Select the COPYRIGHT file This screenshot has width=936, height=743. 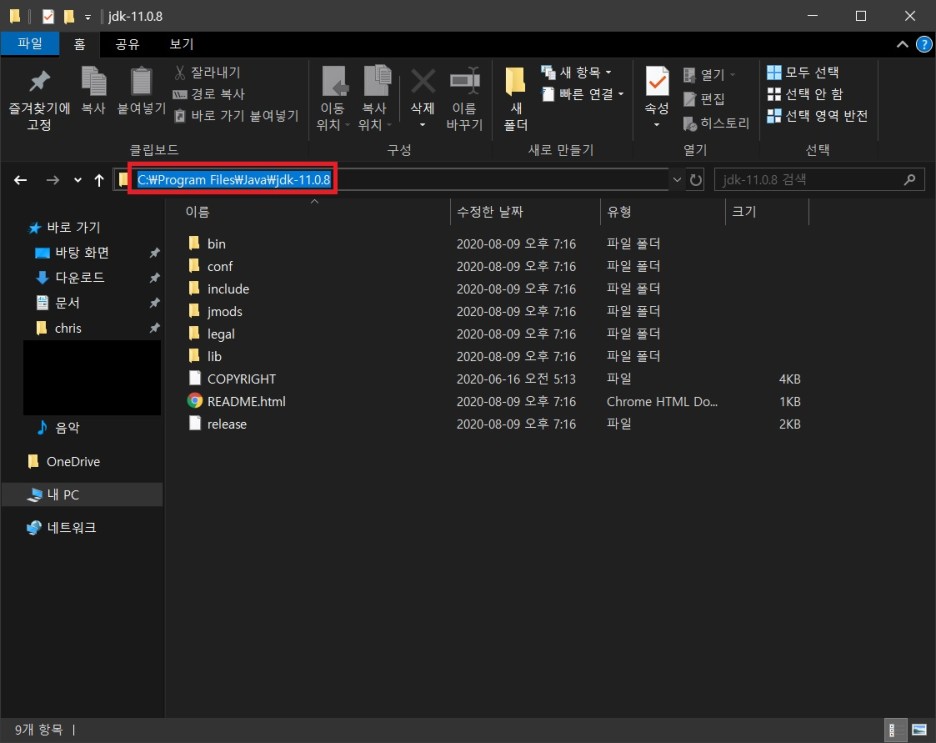(241, 379)
